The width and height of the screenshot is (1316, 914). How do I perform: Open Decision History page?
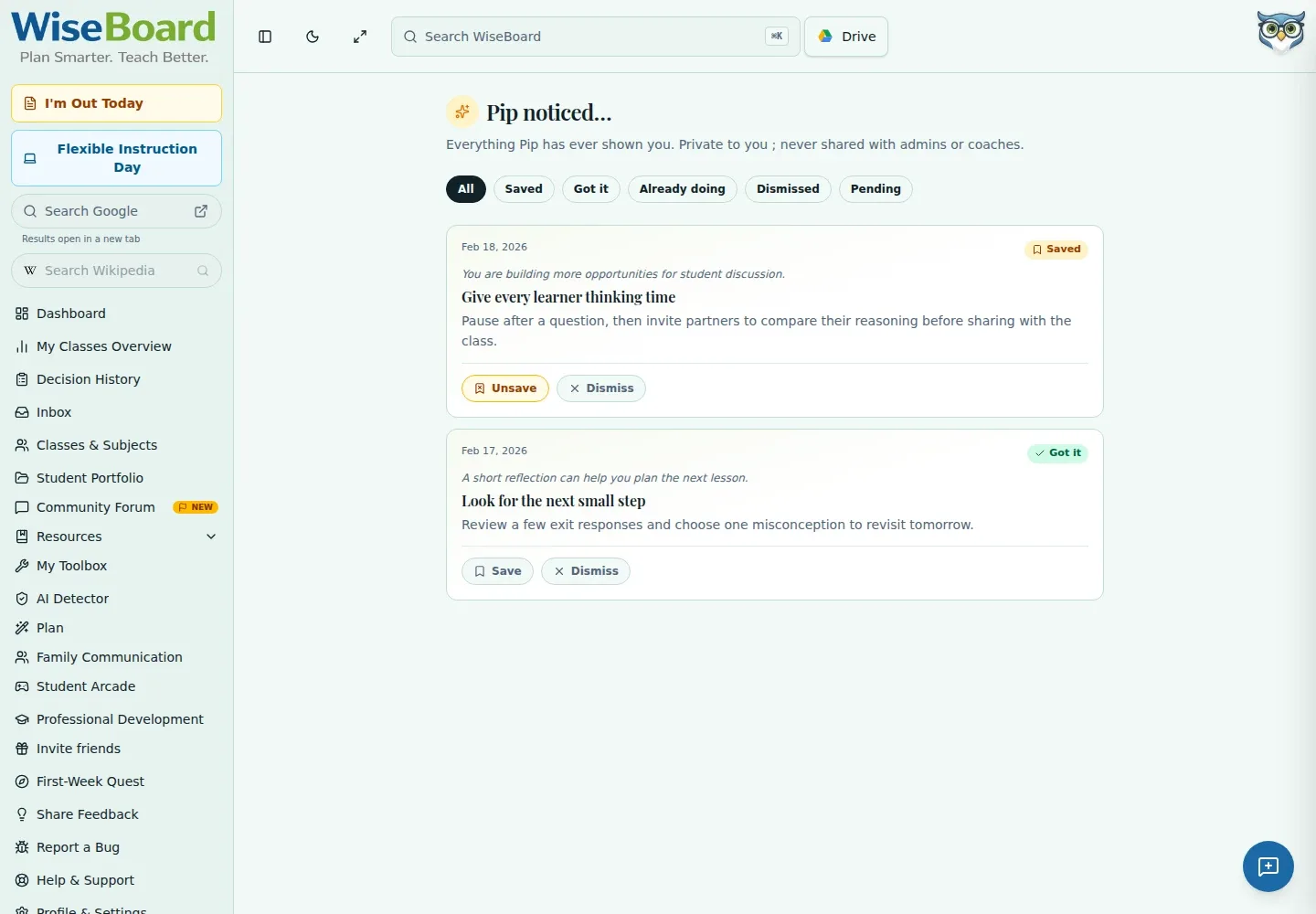(116, 379)
